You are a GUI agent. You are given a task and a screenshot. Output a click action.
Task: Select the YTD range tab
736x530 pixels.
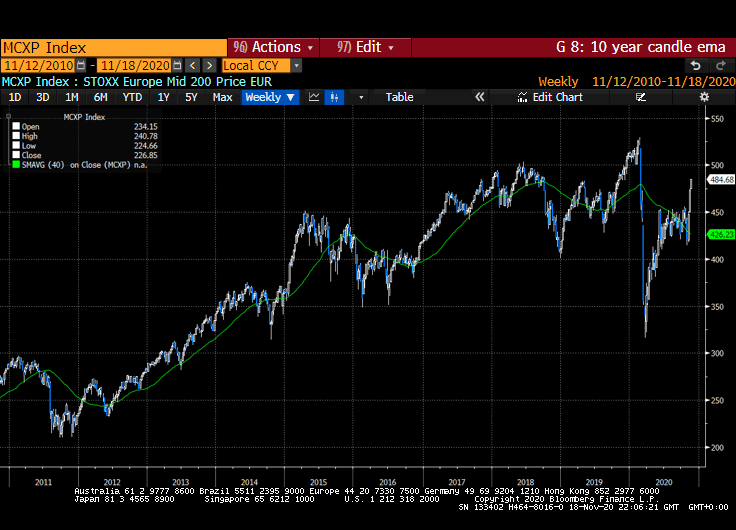[x=132, y=97]
